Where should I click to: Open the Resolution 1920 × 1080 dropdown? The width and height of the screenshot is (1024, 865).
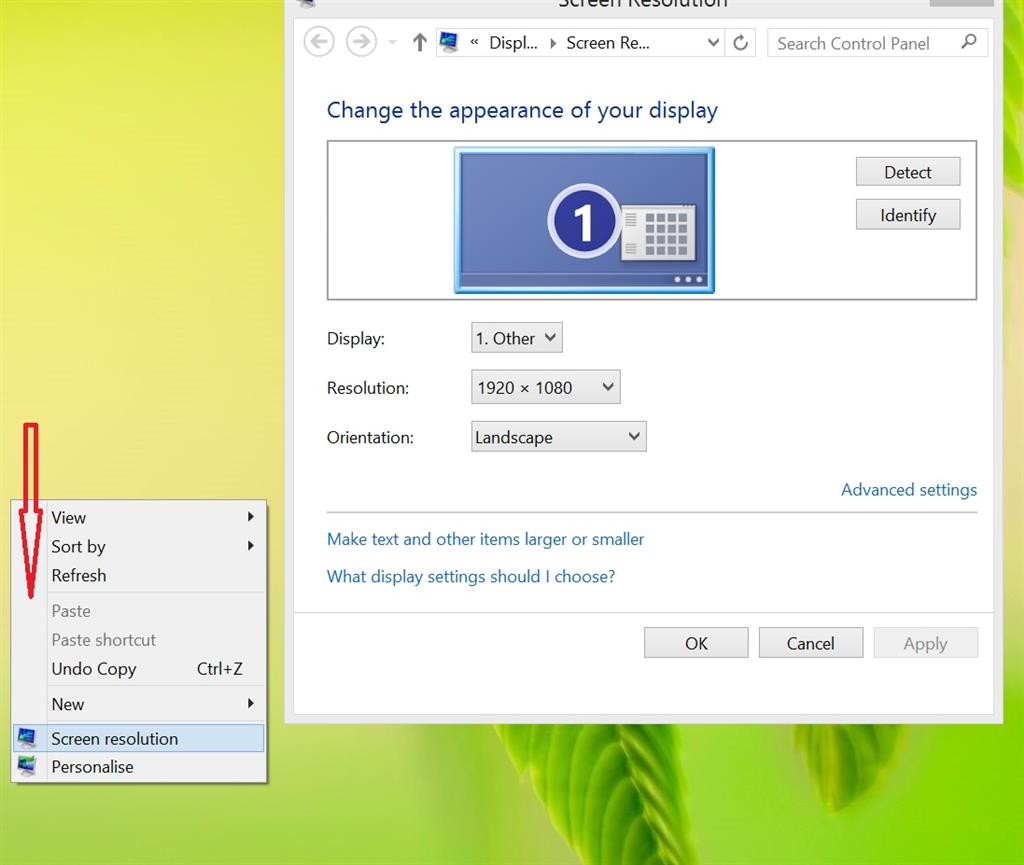pos(545,387)
